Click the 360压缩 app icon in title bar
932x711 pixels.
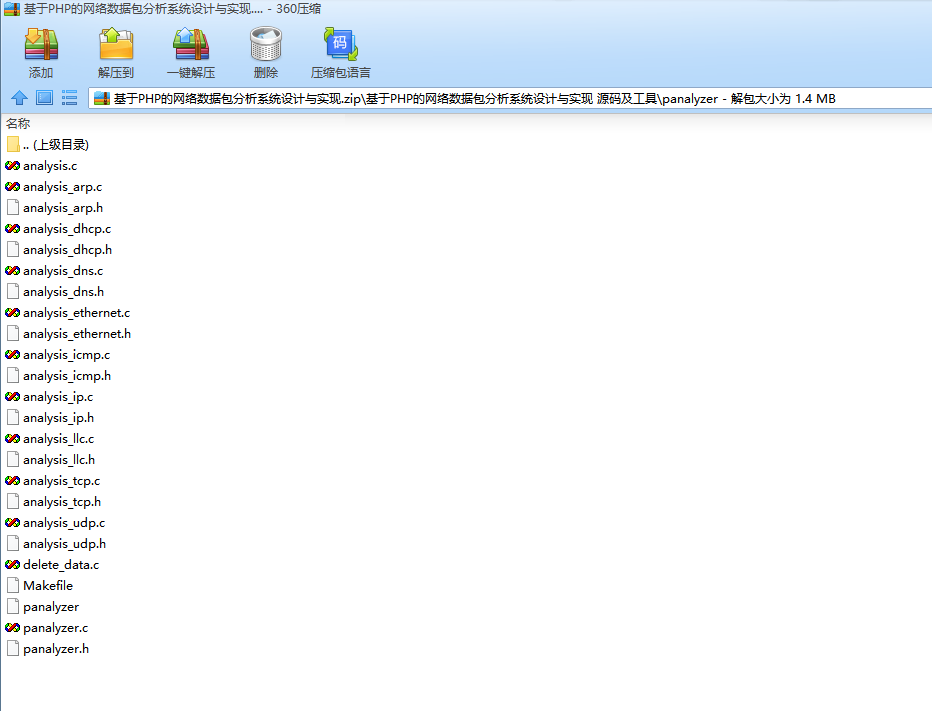click(12, 9)
